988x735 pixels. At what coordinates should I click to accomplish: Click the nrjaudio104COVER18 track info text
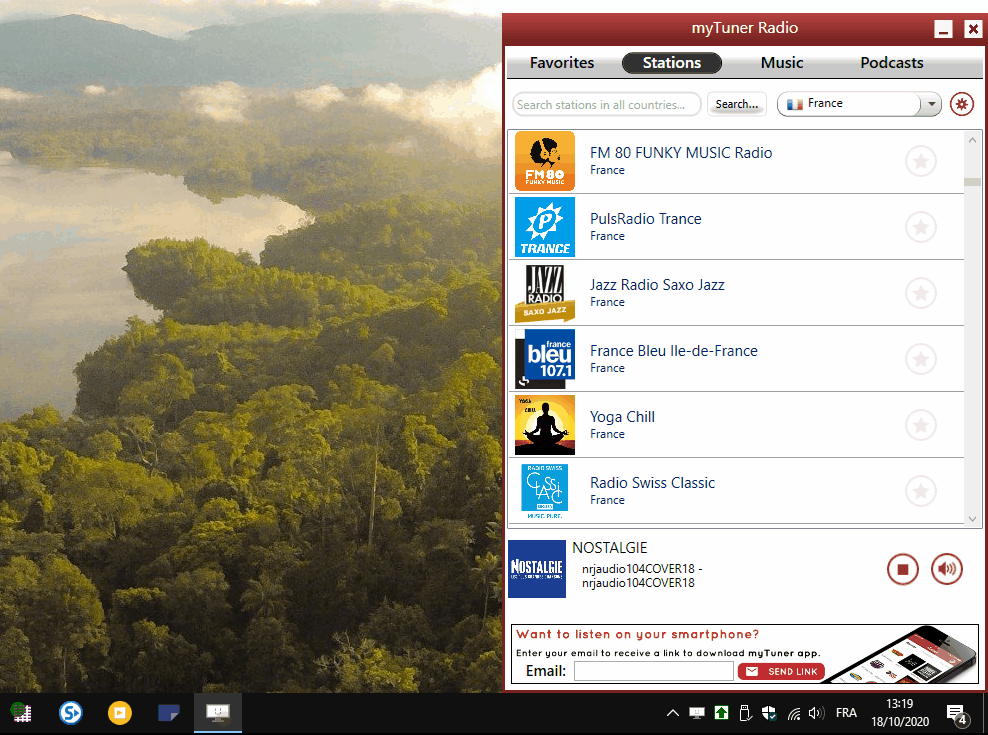pyautogui.click(x=641, y=576)
